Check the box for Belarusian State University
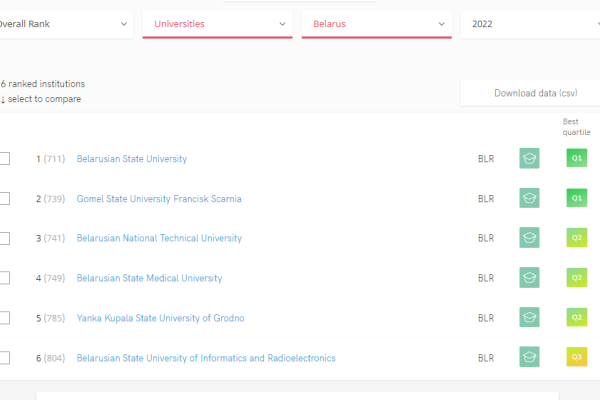 [4, 158]
